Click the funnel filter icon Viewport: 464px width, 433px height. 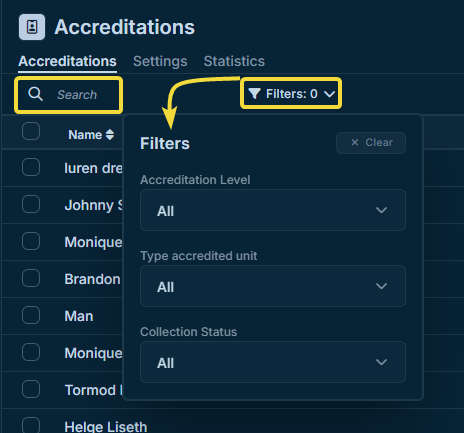254,94
